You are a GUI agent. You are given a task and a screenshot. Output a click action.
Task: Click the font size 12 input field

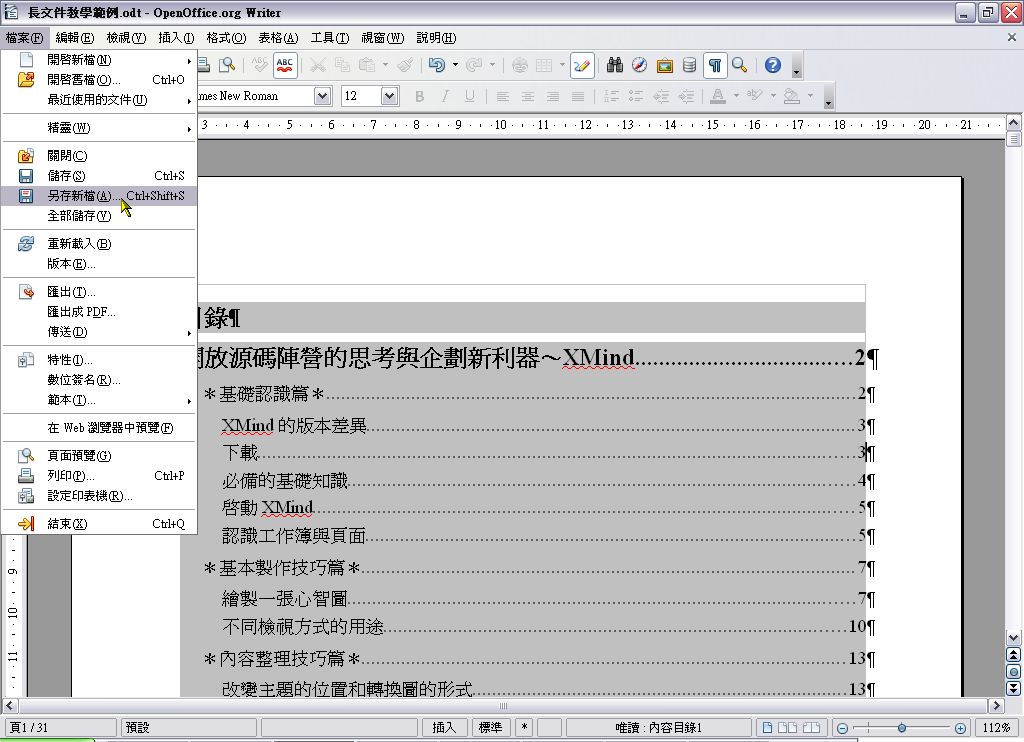[x=361, y=96]
